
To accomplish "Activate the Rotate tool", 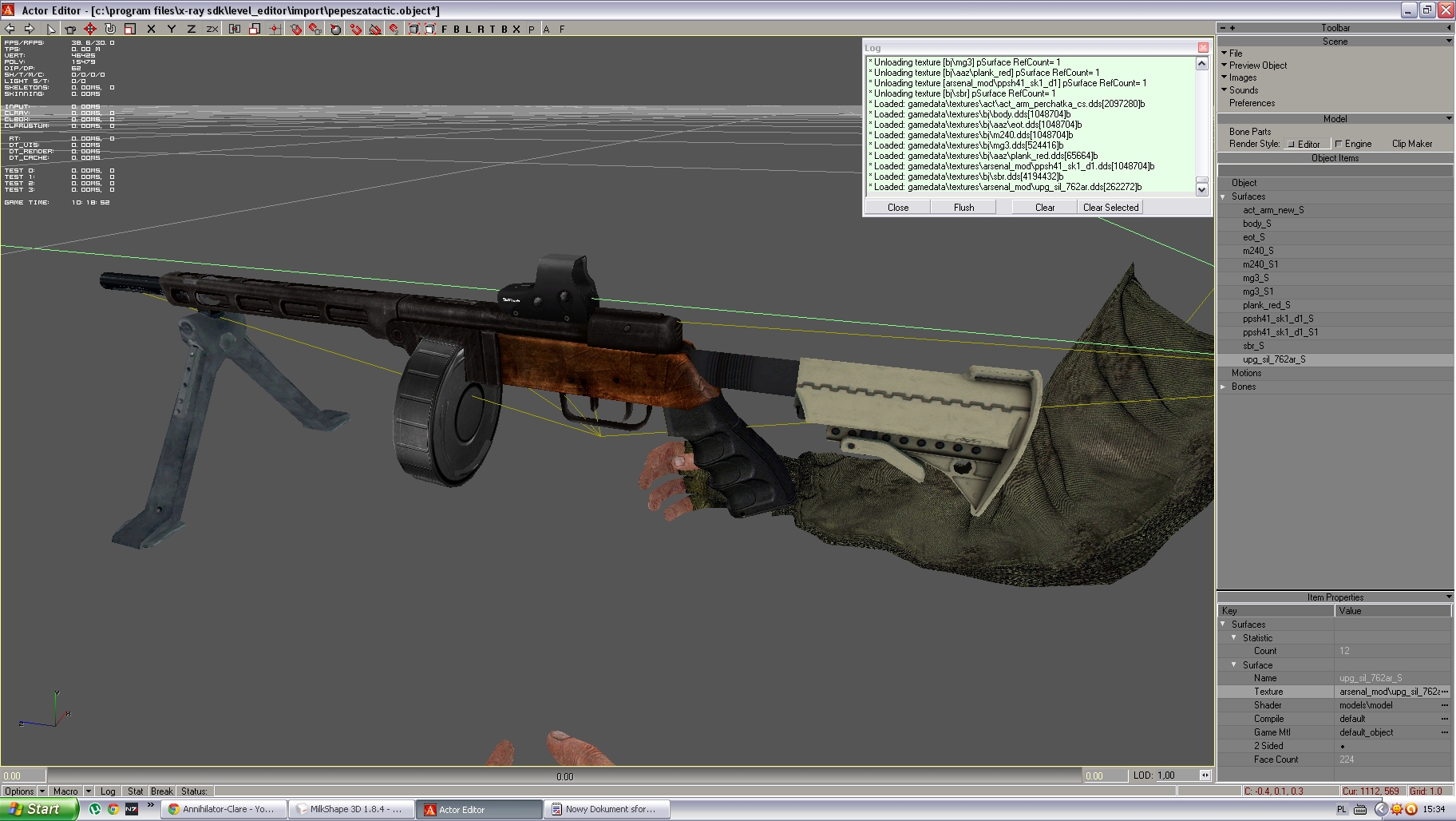I will point(110,29).
